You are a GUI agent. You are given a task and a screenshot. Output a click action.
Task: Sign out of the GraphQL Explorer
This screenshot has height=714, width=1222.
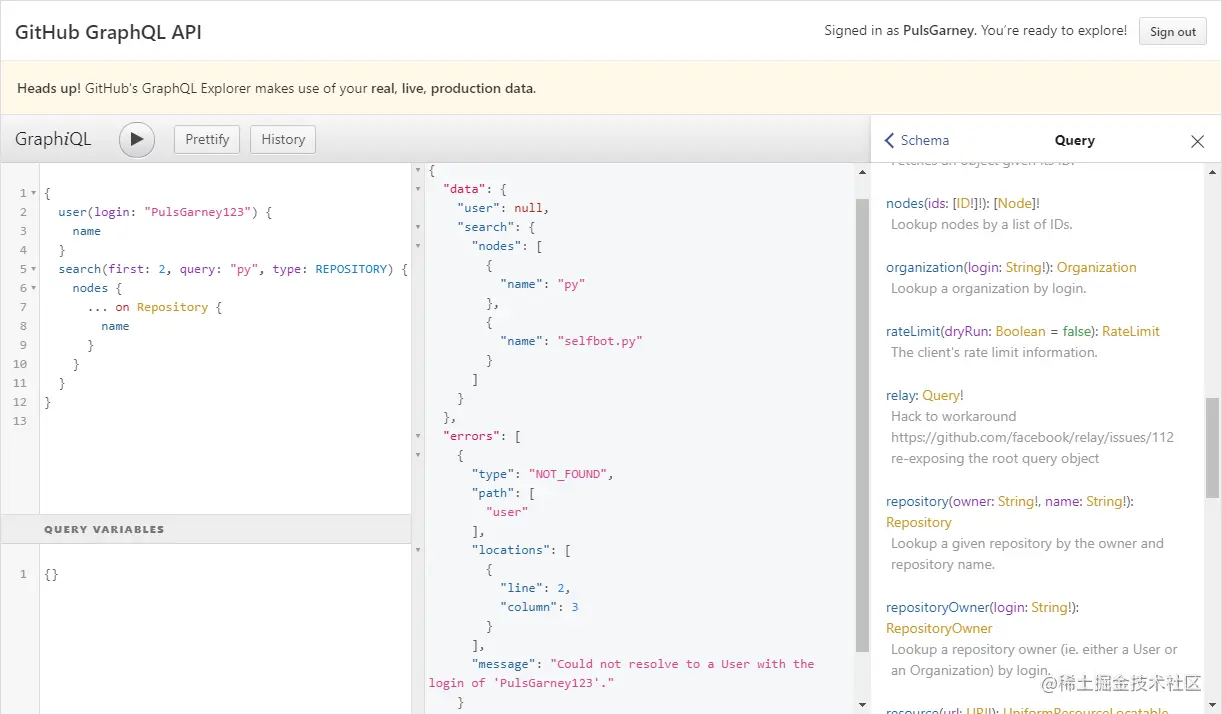pos(1172,31)
